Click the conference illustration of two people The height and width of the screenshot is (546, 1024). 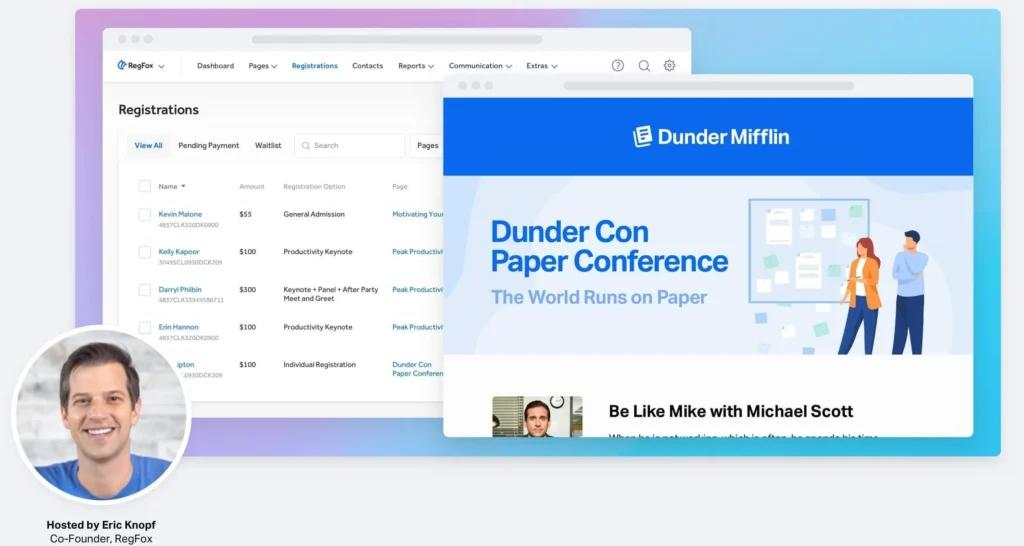(839, 276)
